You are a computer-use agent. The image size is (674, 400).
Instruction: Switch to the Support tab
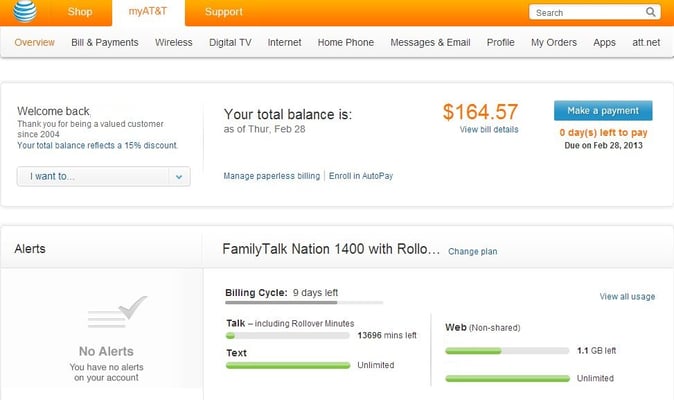click(x=224, y=12)
